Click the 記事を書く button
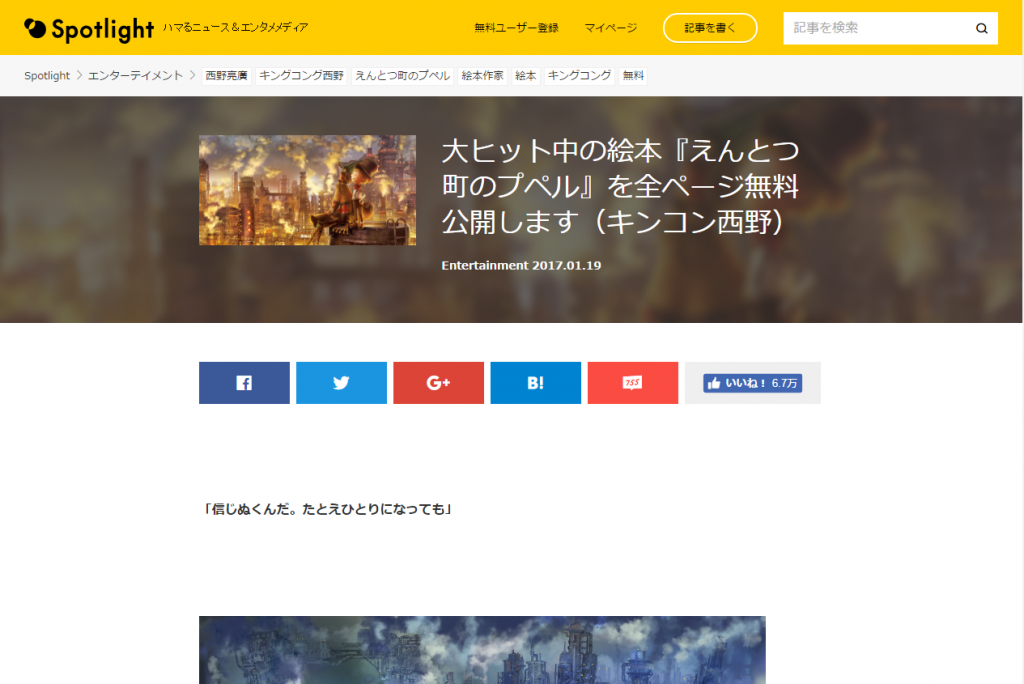The height and width of the screenshot is (684, 1024). (710, 28)
